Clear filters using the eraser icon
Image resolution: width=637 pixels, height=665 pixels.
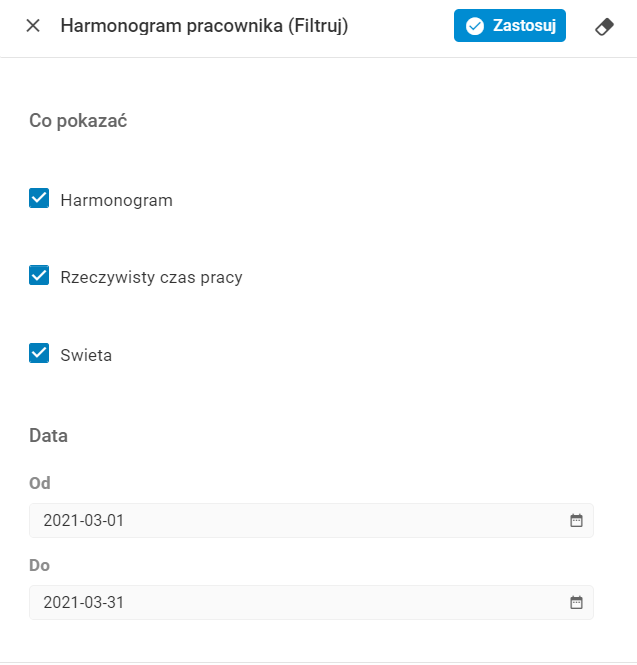(x=604, y=27)
